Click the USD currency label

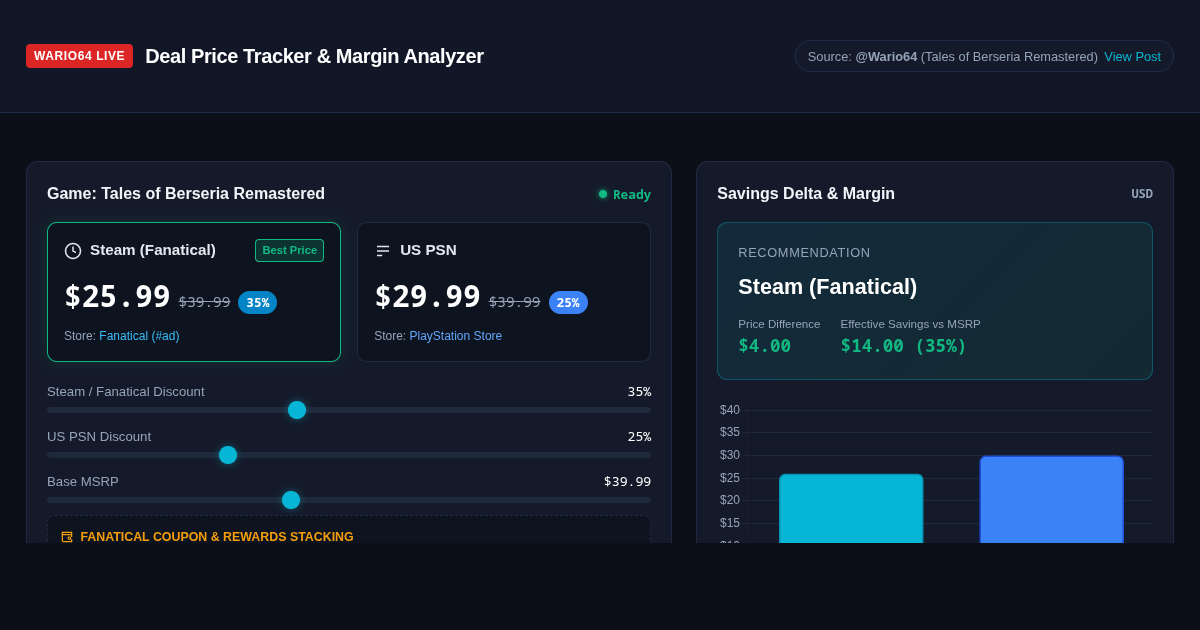pos(1142,194)
